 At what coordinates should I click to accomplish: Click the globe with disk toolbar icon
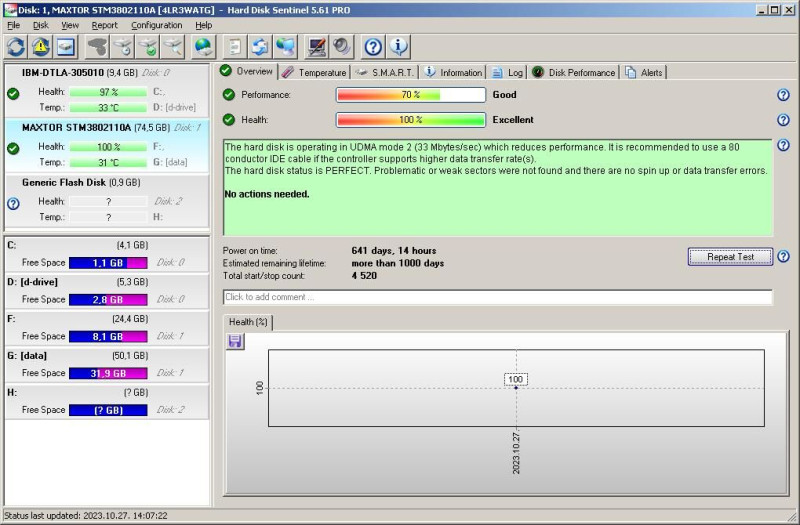click(x=204, y=47)
